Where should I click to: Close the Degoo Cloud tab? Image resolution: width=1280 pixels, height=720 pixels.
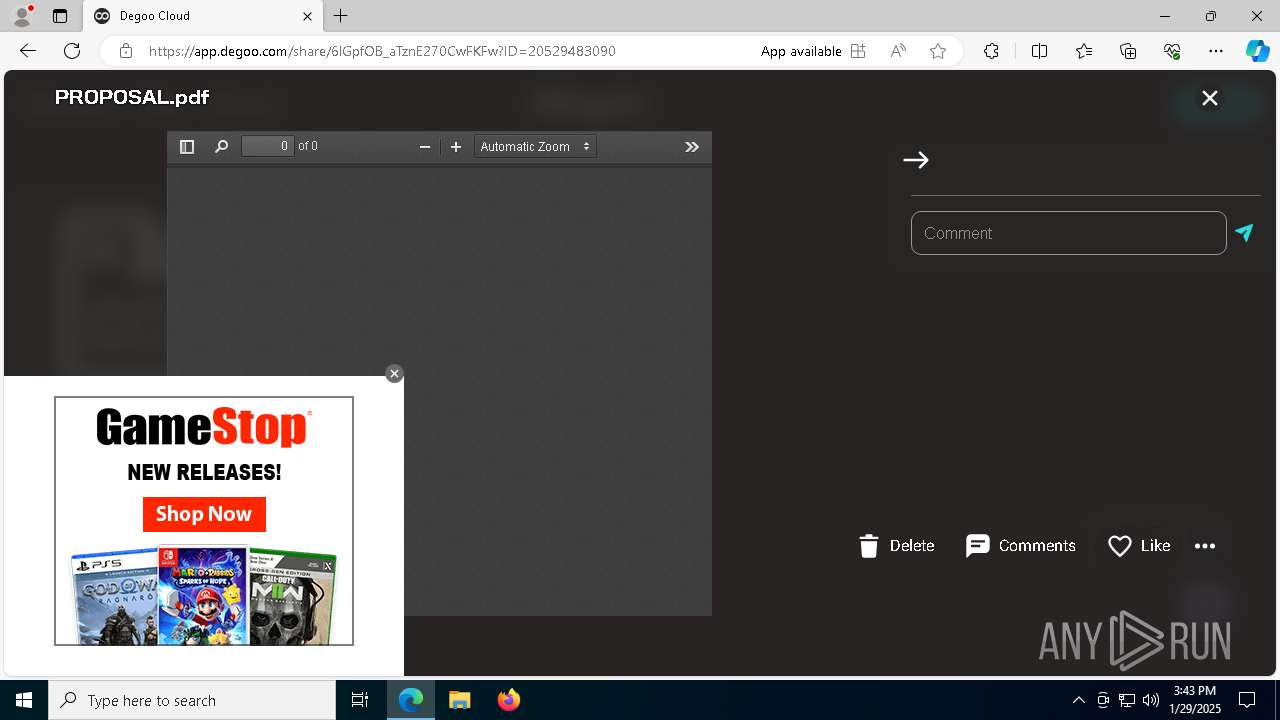[307, 16]
